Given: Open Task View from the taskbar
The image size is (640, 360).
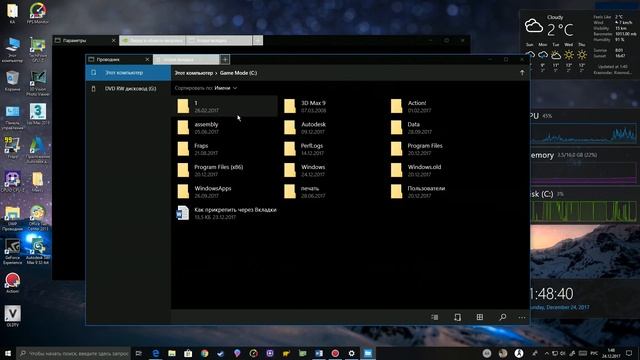Looking at the screenshot, I should click(x=138, y=353).
